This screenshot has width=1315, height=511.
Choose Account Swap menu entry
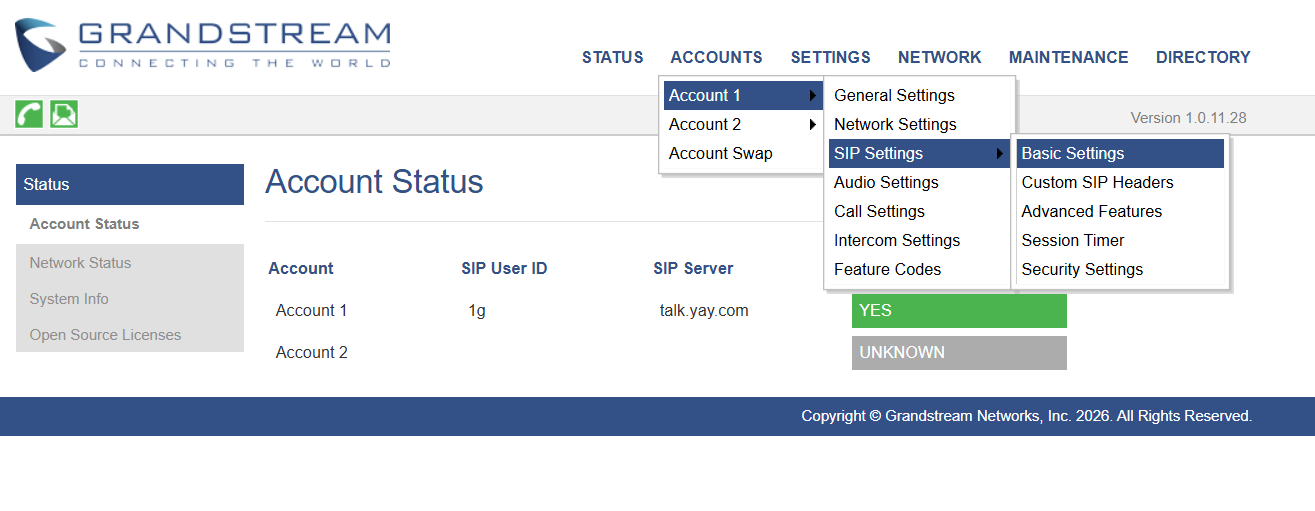coord(743,154)
